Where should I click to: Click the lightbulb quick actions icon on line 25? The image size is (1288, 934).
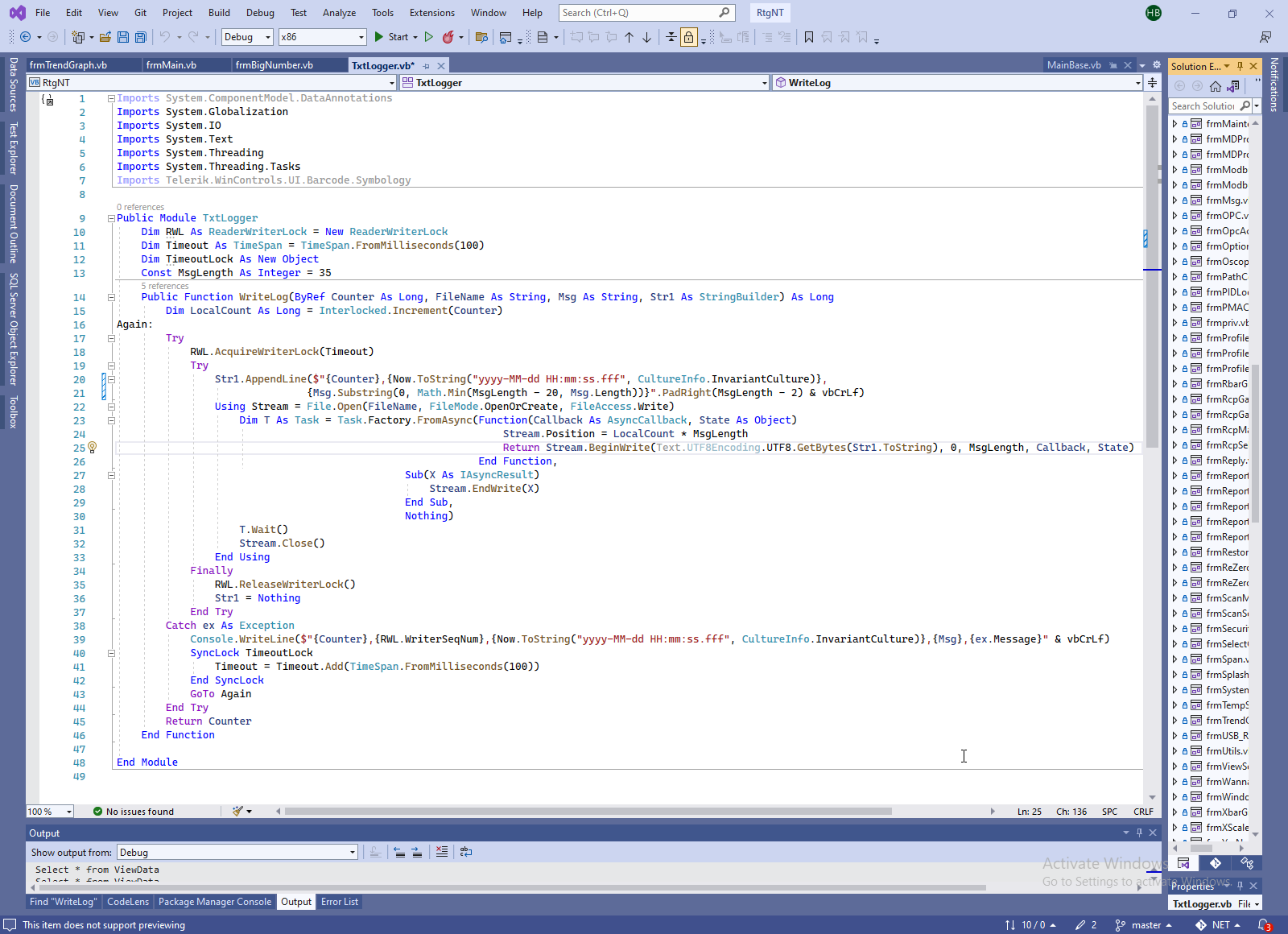point(92,448)
